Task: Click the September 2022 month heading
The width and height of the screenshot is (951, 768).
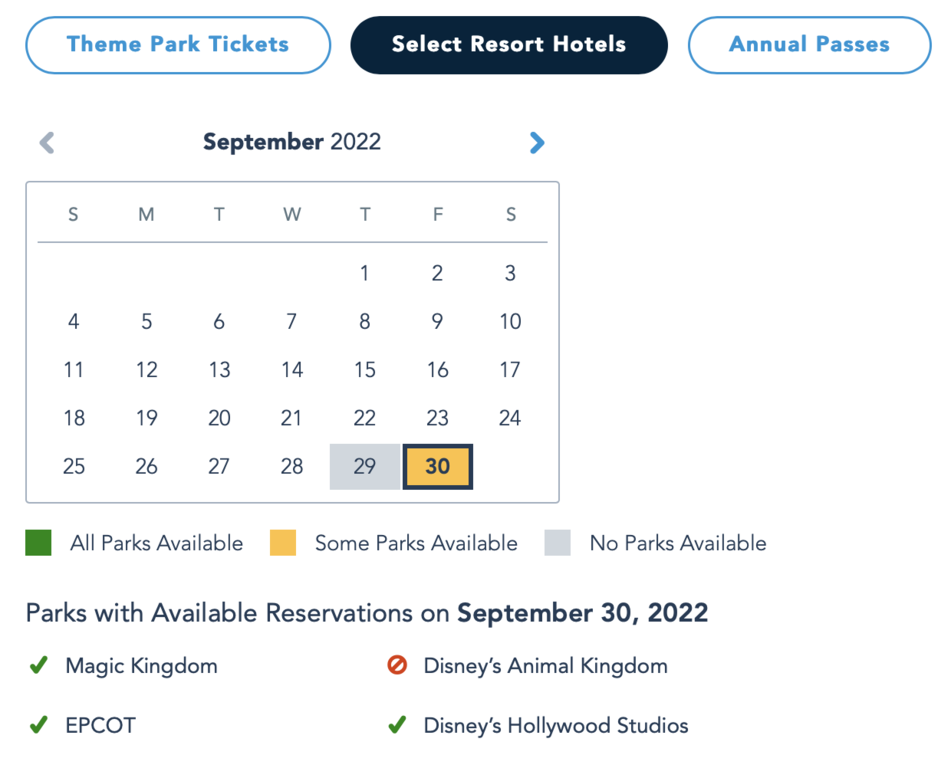Action: click(x=292, y=142)
